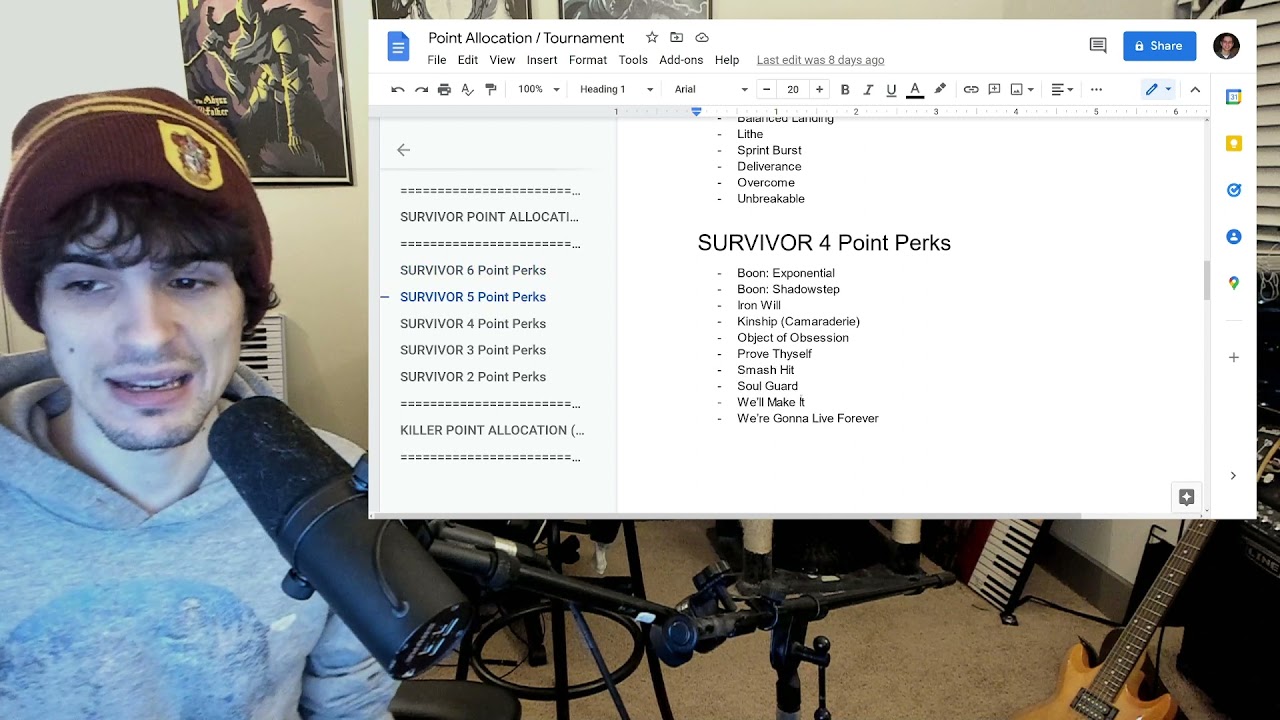The height and width of the screenshot is (720, 1280).
Task: Open Google Keep from the side panel
Action: coord(1233,143)
